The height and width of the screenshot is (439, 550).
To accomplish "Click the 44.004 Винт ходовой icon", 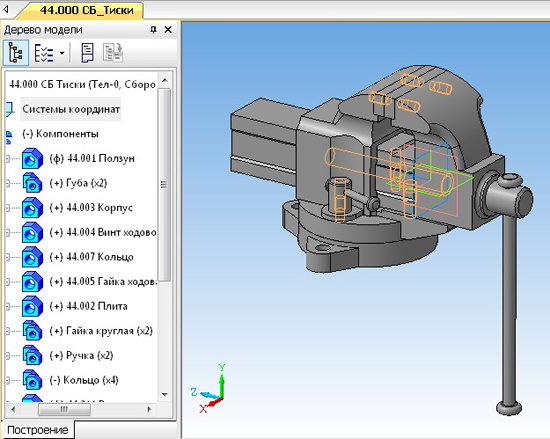I will [32, 232].
